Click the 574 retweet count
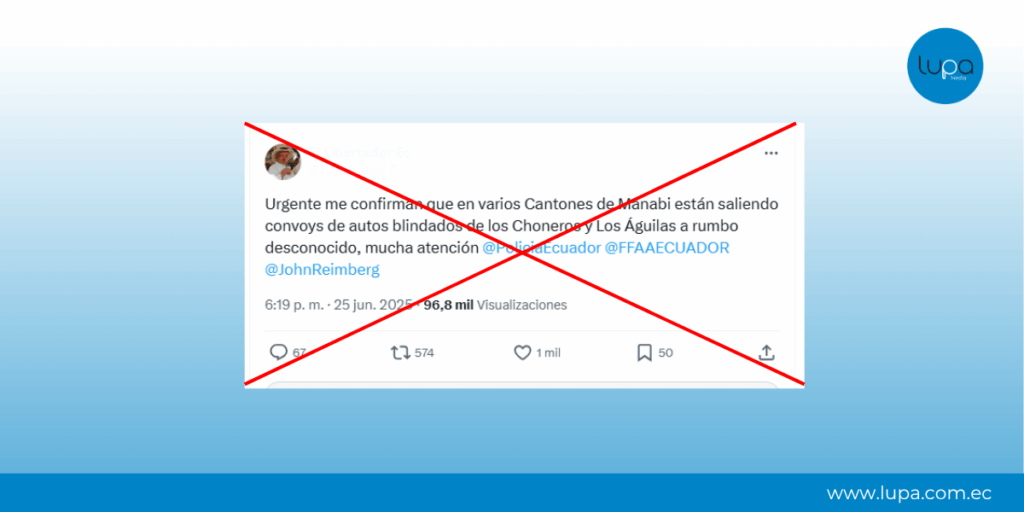 tap(424, 353)
